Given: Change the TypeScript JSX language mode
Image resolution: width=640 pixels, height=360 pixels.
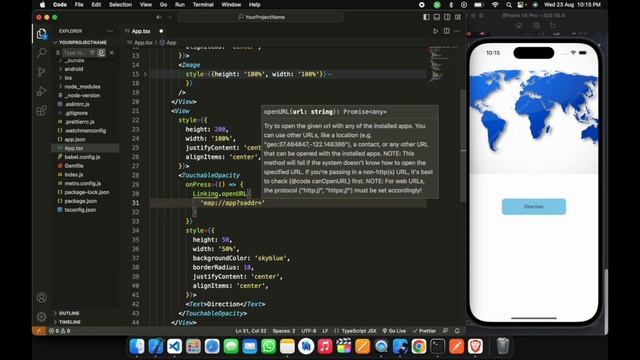Looking at the screenshot, I should click(358, 331).
